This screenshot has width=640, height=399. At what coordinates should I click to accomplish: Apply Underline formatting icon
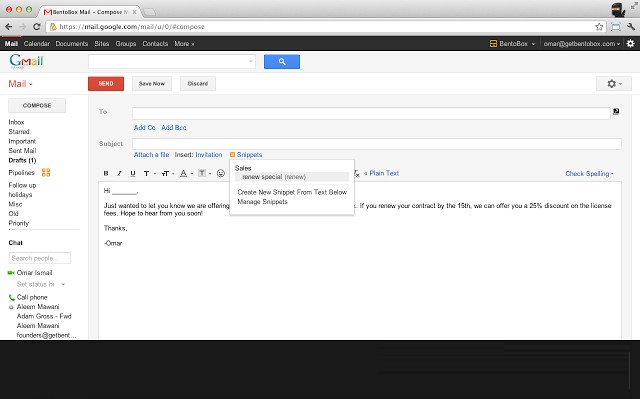pyautogui.click(x=133, y=173)
